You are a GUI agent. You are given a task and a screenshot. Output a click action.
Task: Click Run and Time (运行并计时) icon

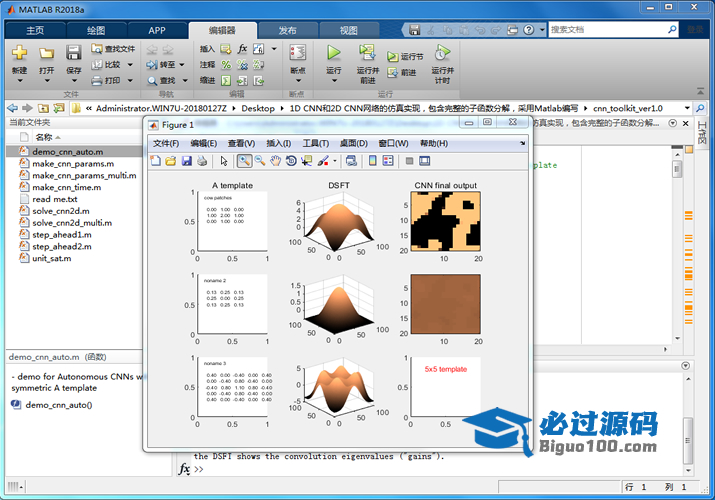pyautogui.click(x=442, y=52)
